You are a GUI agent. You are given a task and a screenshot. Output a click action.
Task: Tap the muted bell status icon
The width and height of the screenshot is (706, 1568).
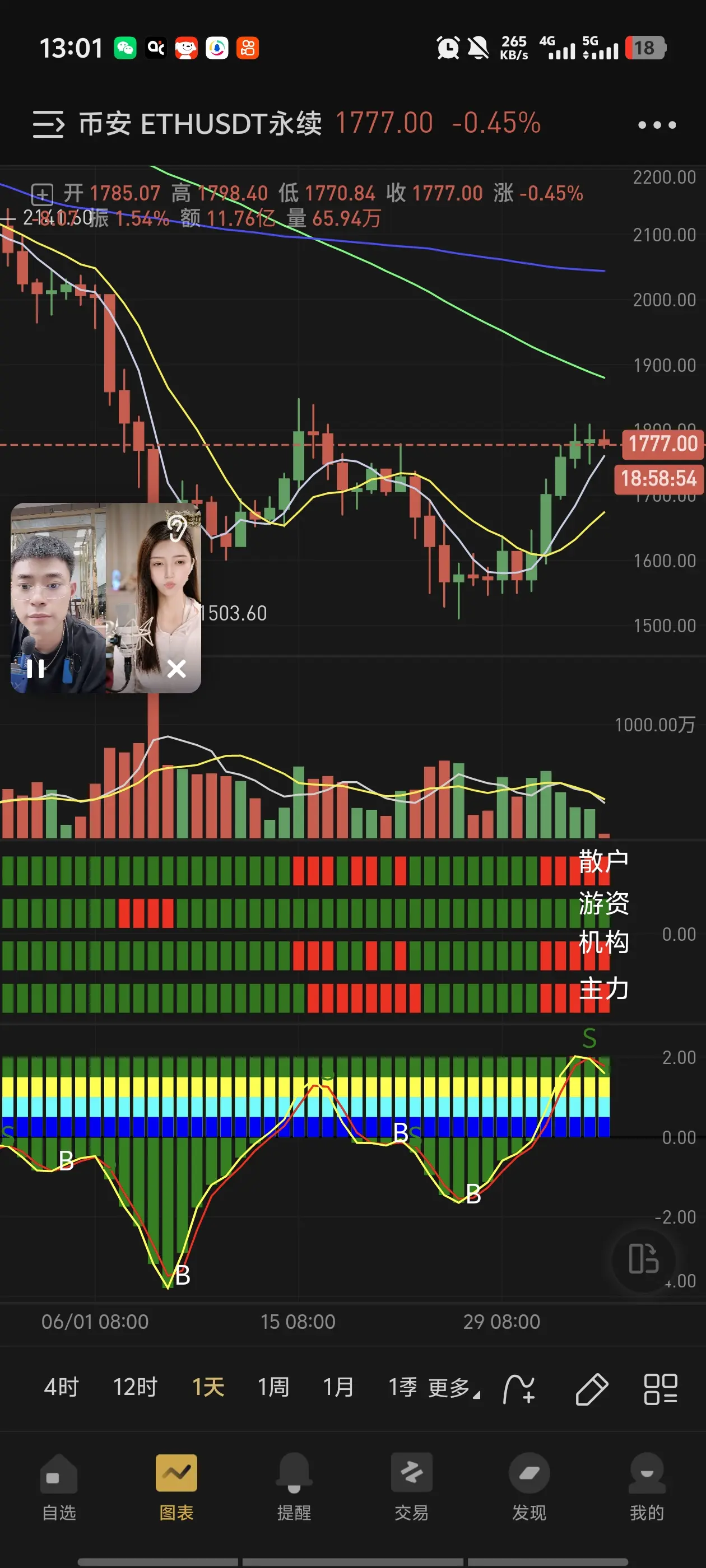point(478,48)
